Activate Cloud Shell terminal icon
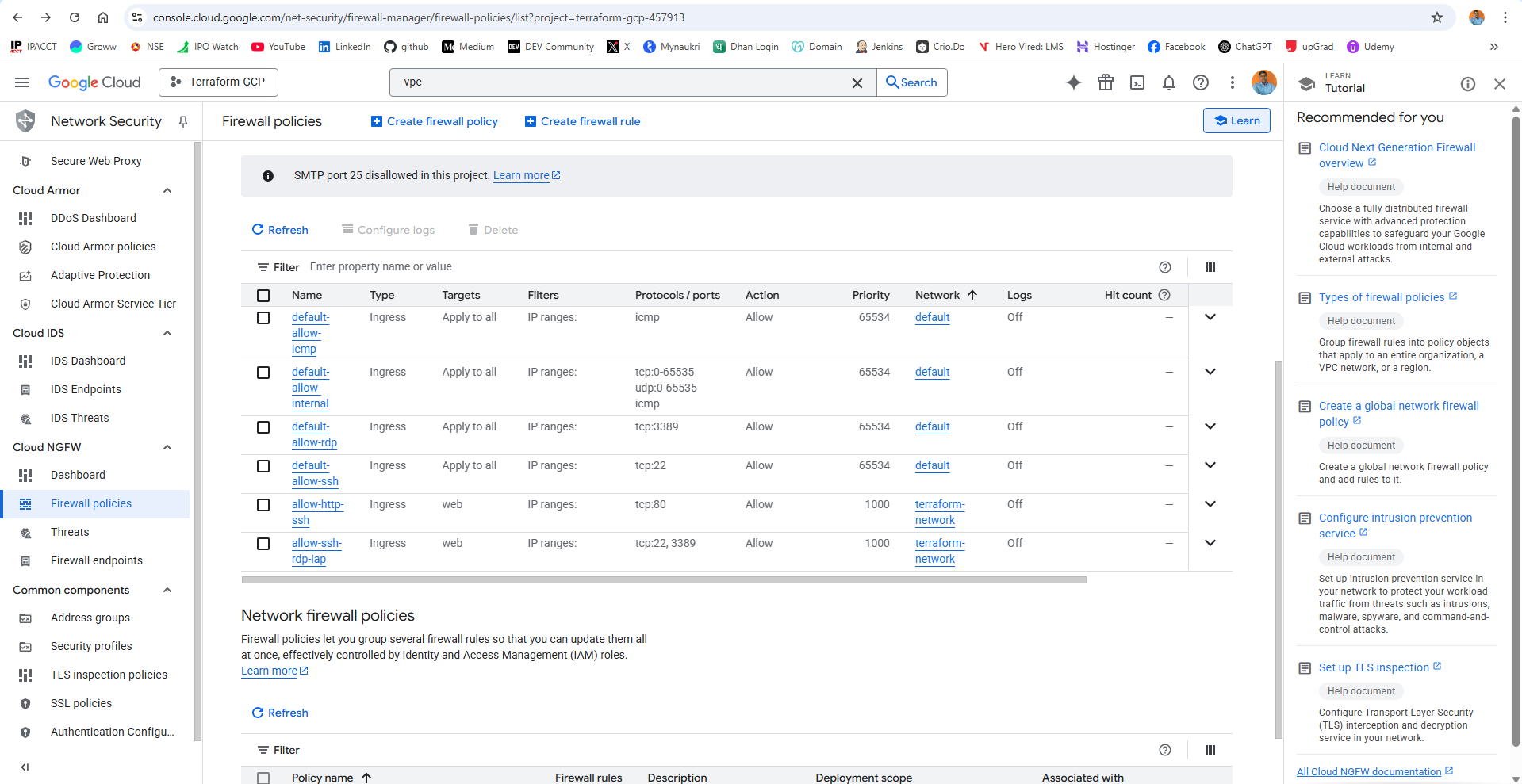 pos(1137,82)
